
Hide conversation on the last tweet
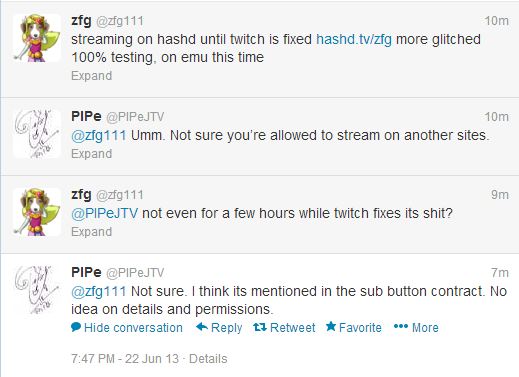127,328
